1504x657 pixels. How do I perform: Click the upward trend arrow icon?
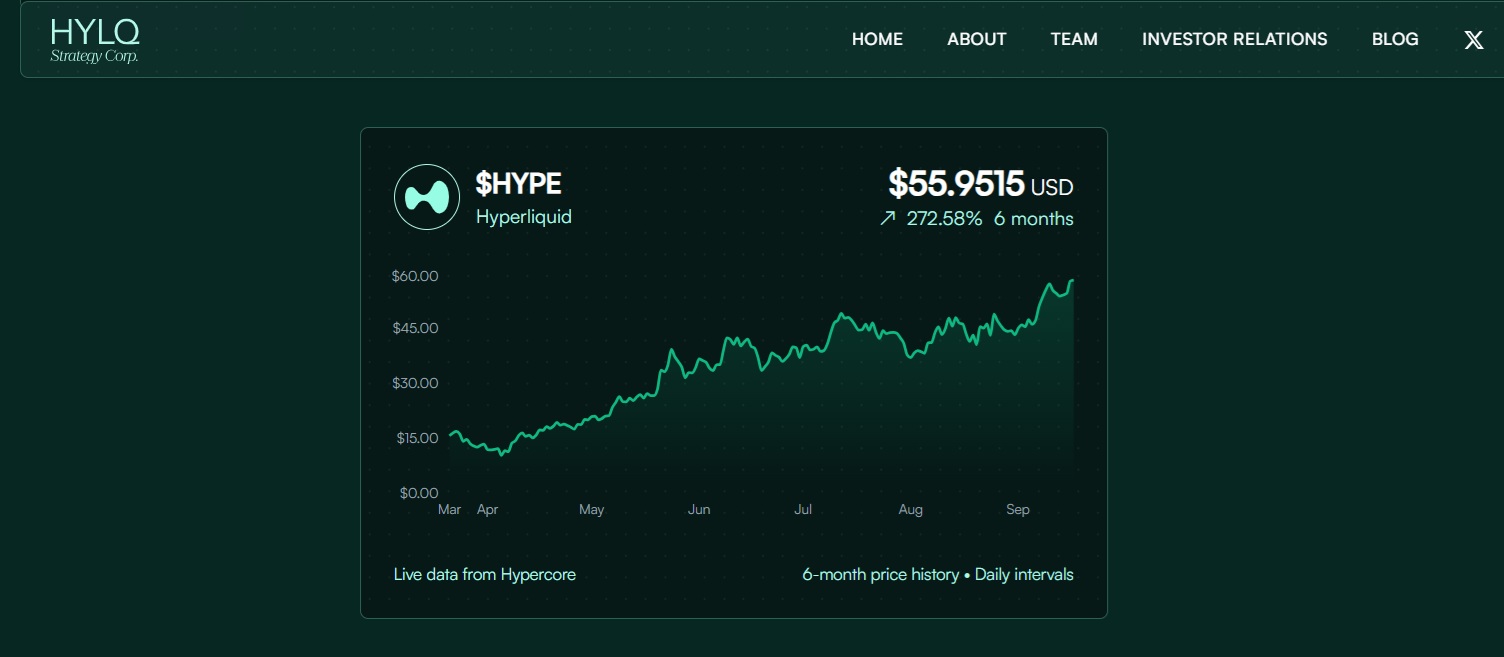point(887,219)
